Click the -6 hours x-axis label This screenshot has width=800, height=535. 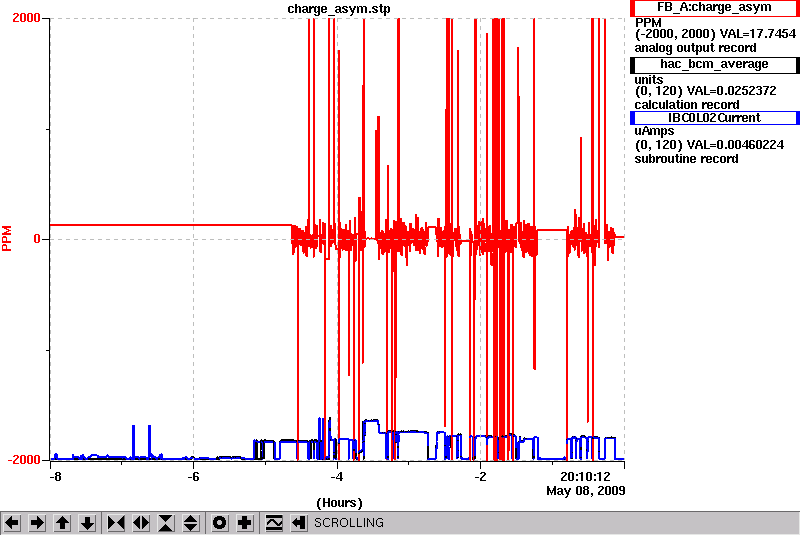[193, 477]
